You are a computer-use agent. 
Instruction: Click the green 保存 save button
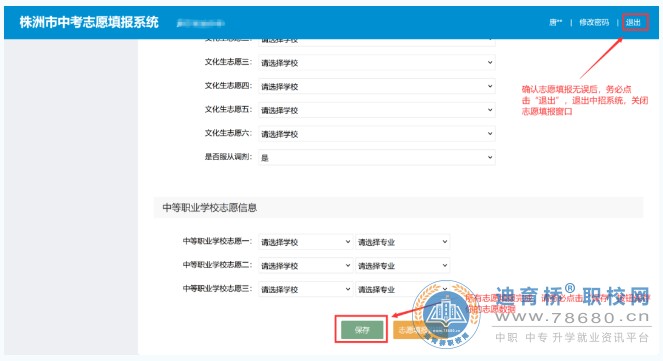(x=362, y=330)
